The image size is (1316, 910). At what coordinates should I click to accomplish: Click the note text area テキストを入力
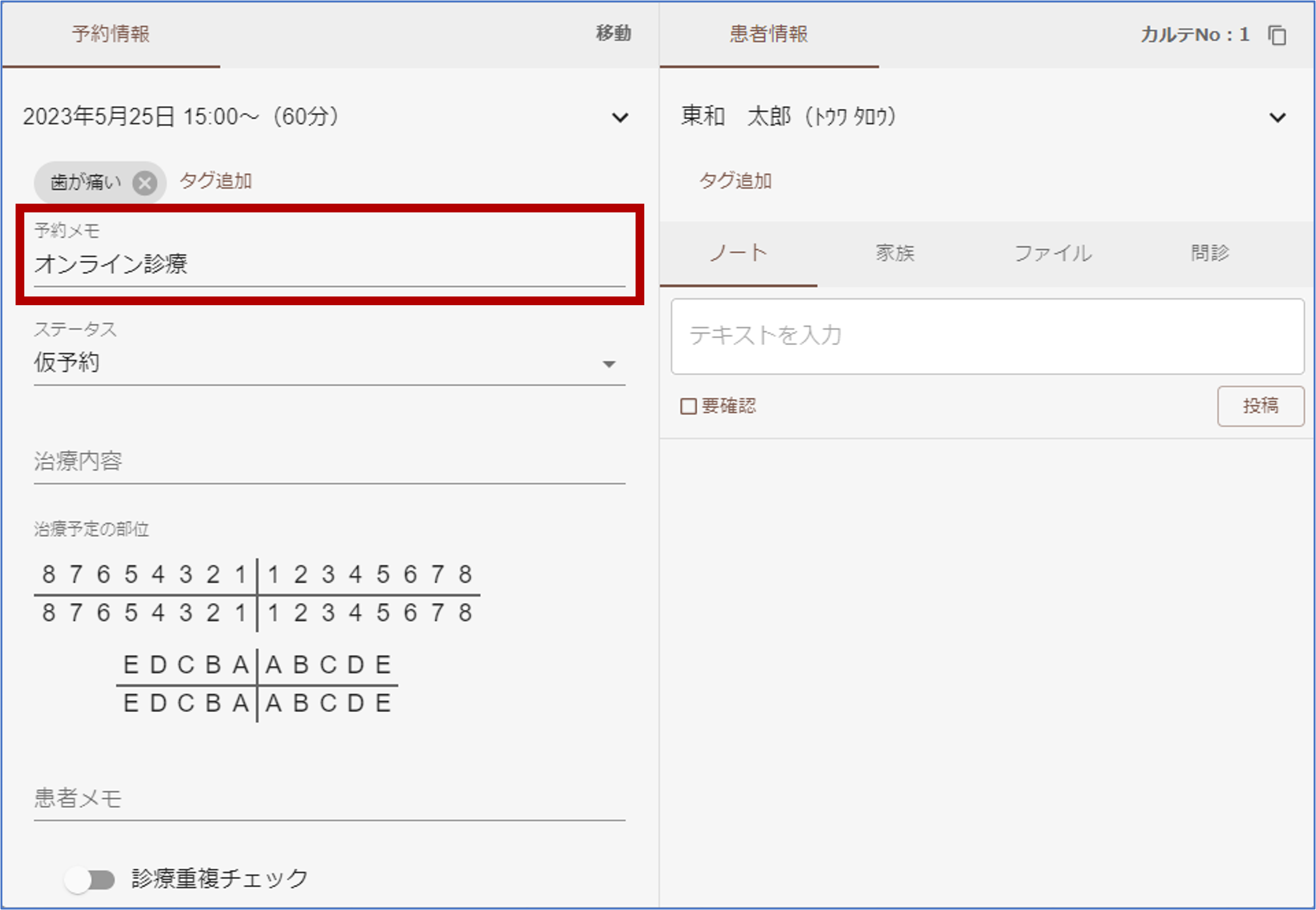point(987,336)
